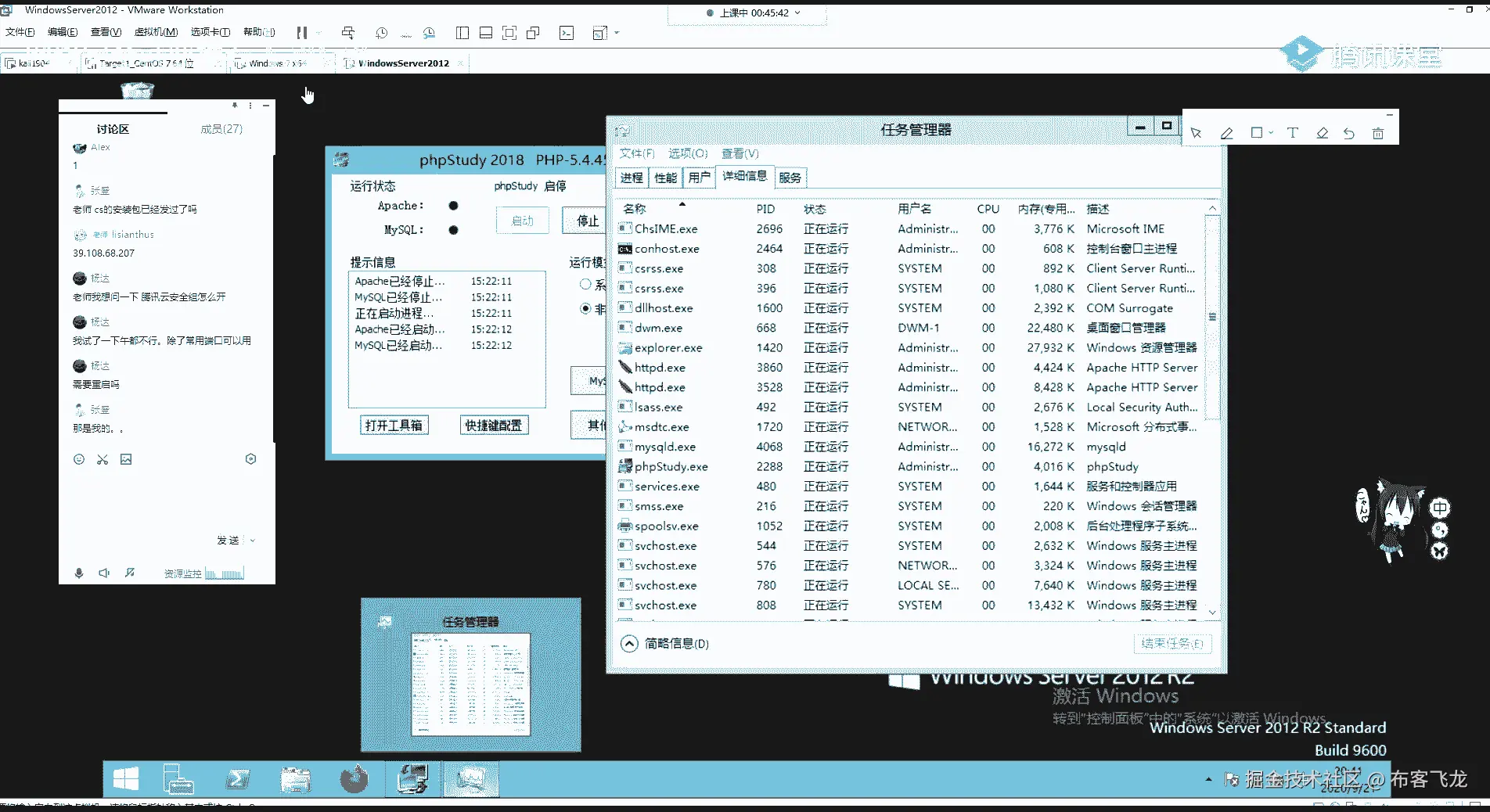Screen dimensions: 1490x812
Task: Click 打开工具箱 button in phpStudy
Action: click(x=394, y=425)
